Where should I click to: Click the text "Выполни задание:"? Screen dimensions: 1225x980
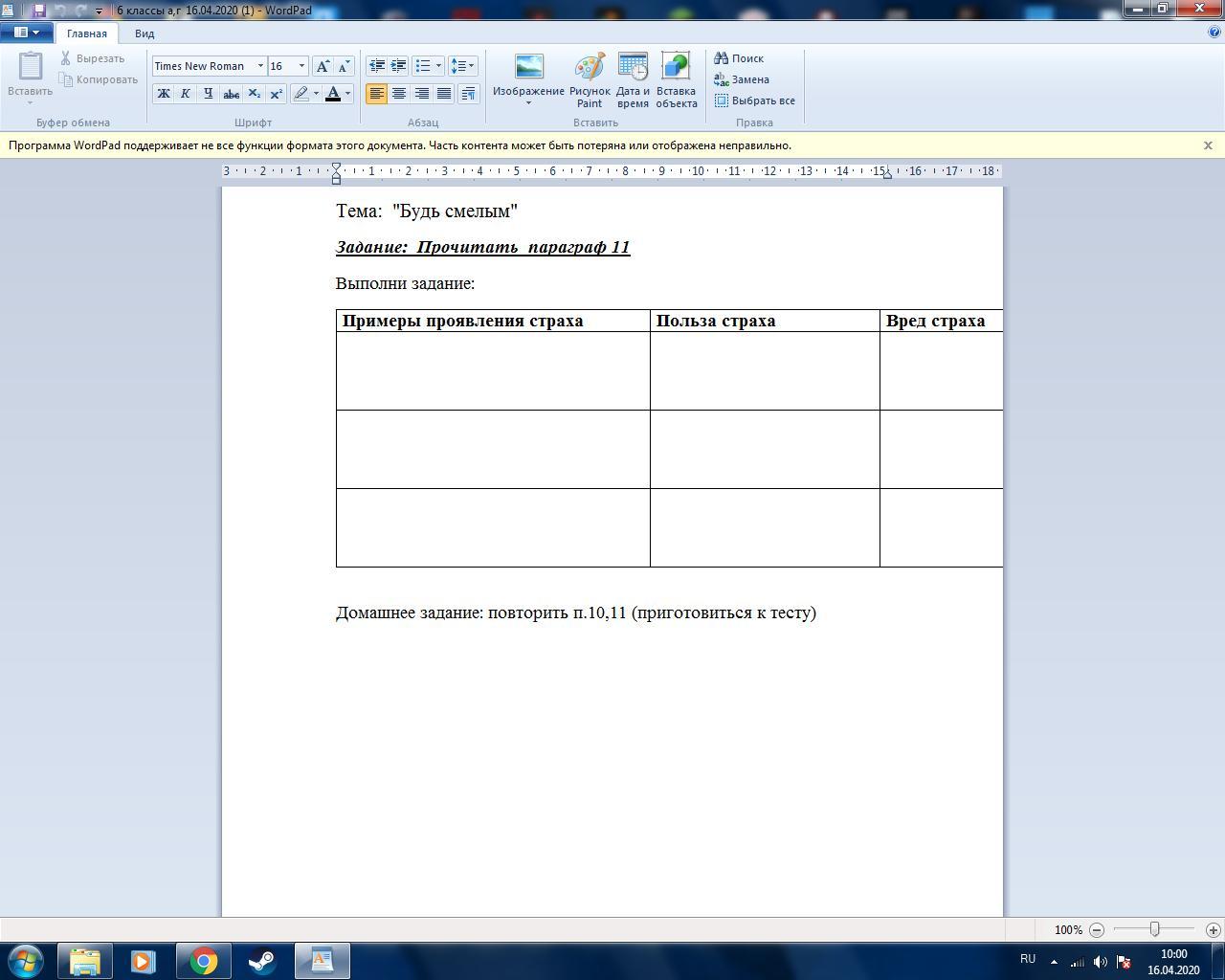405,283
